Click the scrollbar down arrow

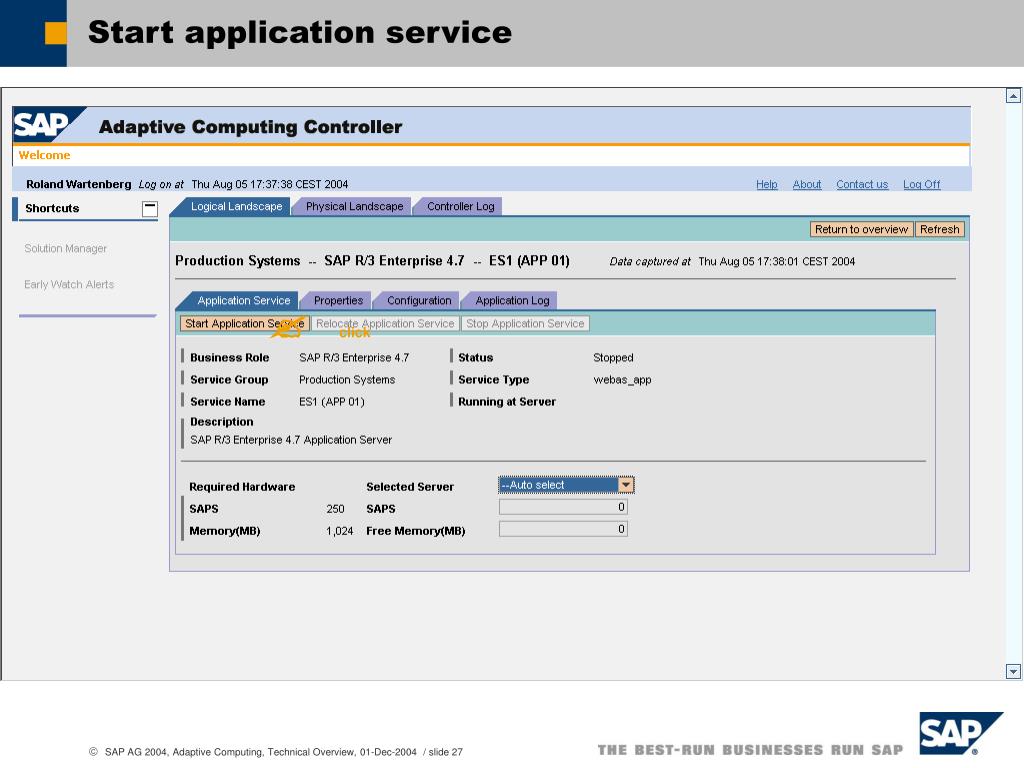(x=1013, y=671)
